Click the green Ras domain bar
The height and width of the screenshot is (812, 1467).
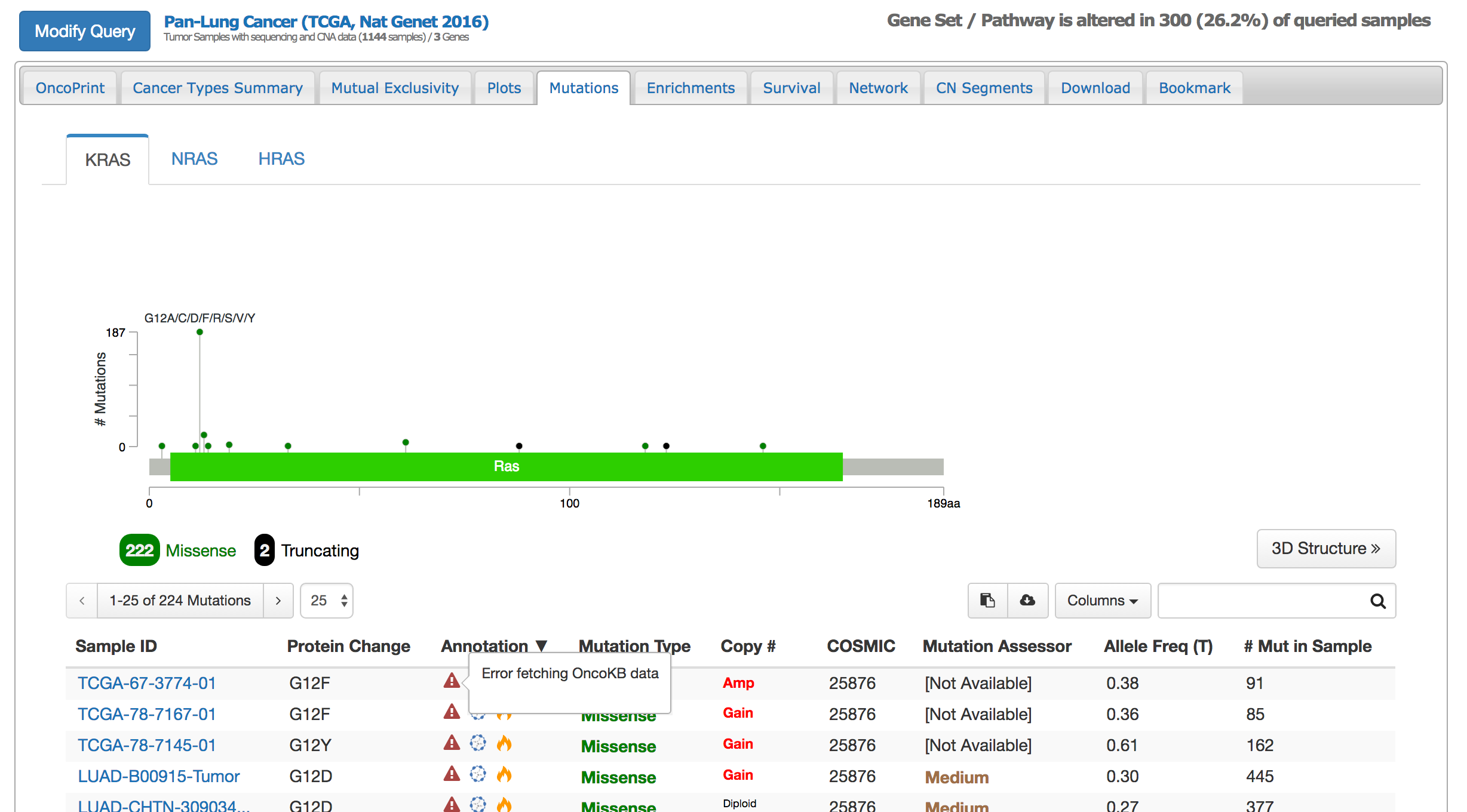point(507,466)
